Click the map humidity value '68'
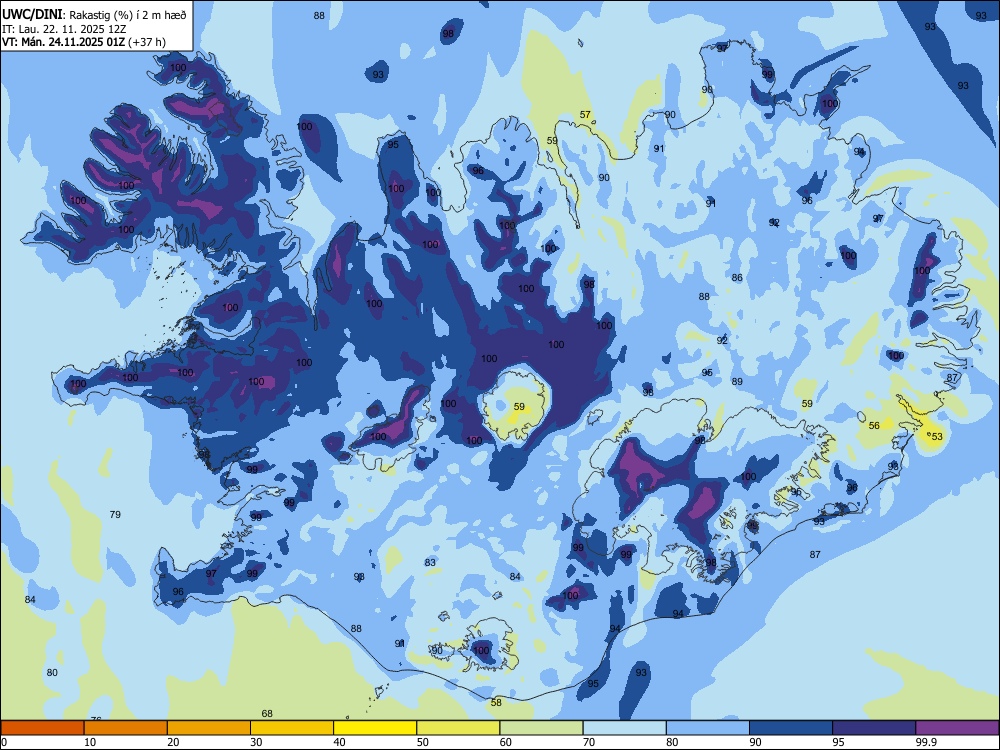The width and height of the screenshot is (1000, 750). (x=267, y=714)
